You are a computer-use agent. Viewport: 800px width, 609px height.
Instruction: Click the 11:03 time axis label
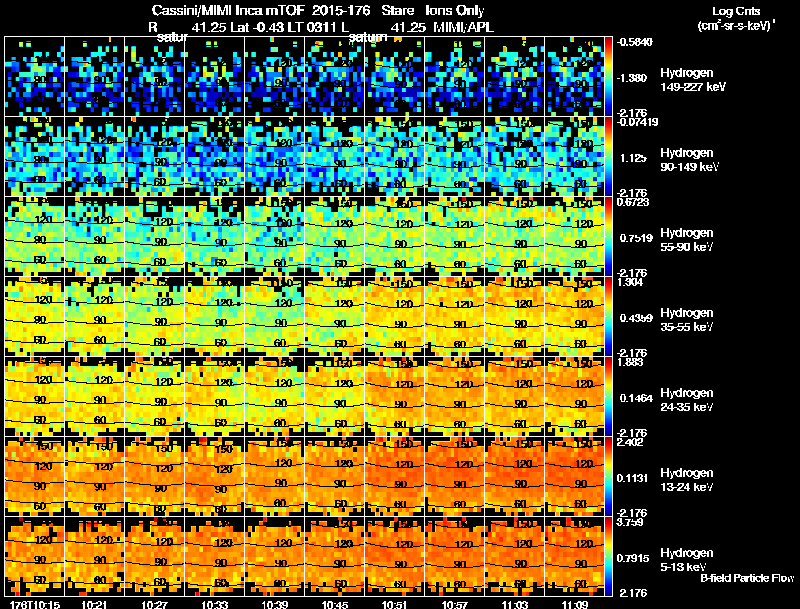pyautogui.click(x=515, y=604)
